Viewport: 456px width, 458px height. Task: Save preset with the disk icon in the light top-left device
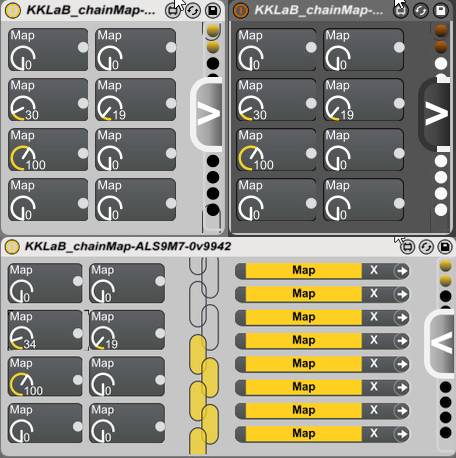click(213, 11)
